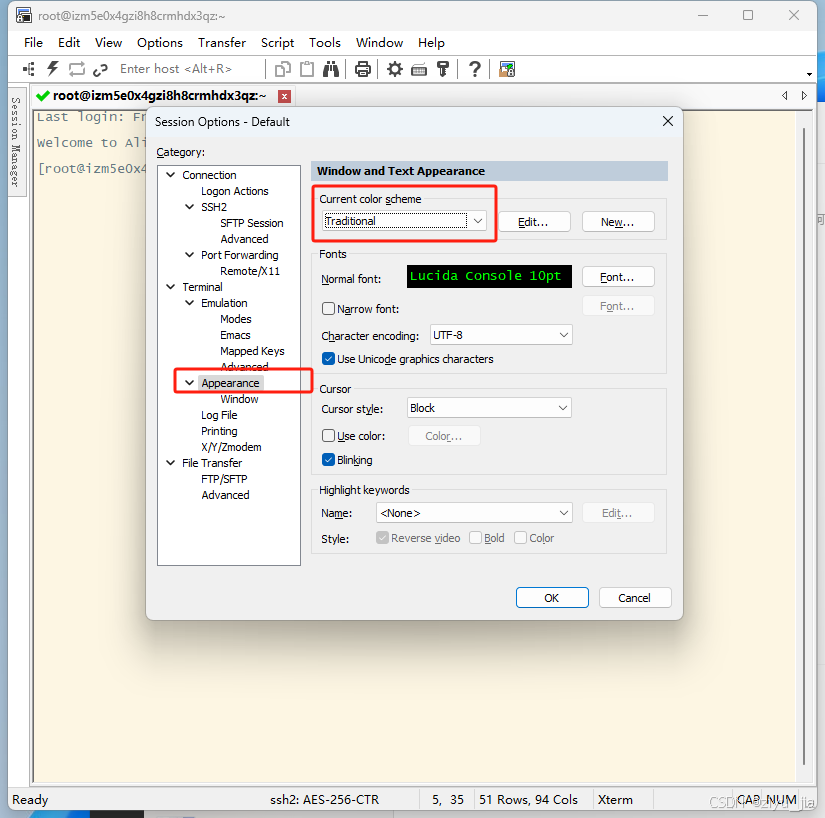
Task: Open the View menu
Action: tap(108, 43)
